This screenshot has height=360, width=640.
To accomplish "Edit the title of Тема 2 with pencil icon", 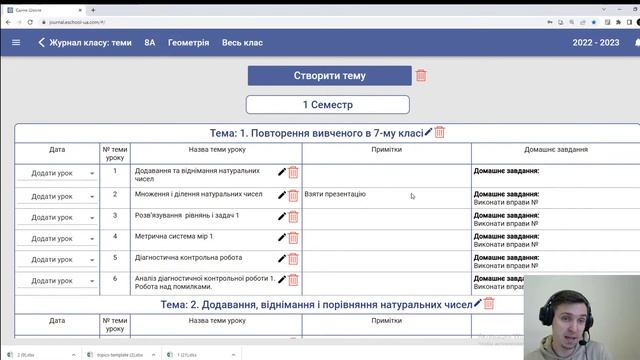I will click(478, 303).
